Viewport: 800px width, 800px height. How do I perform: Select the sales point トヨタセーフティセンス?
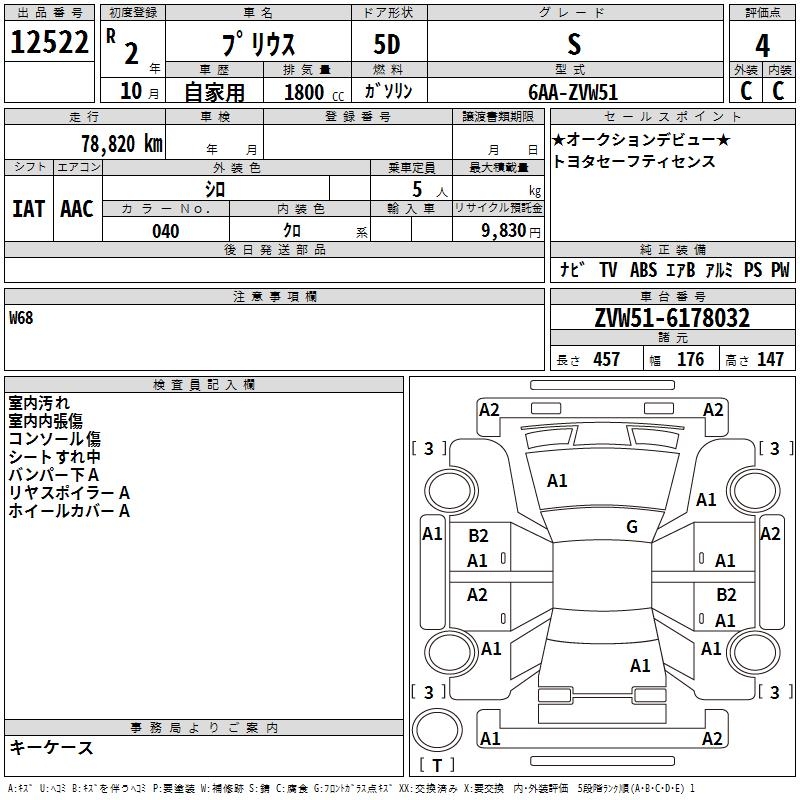[634, 161]
